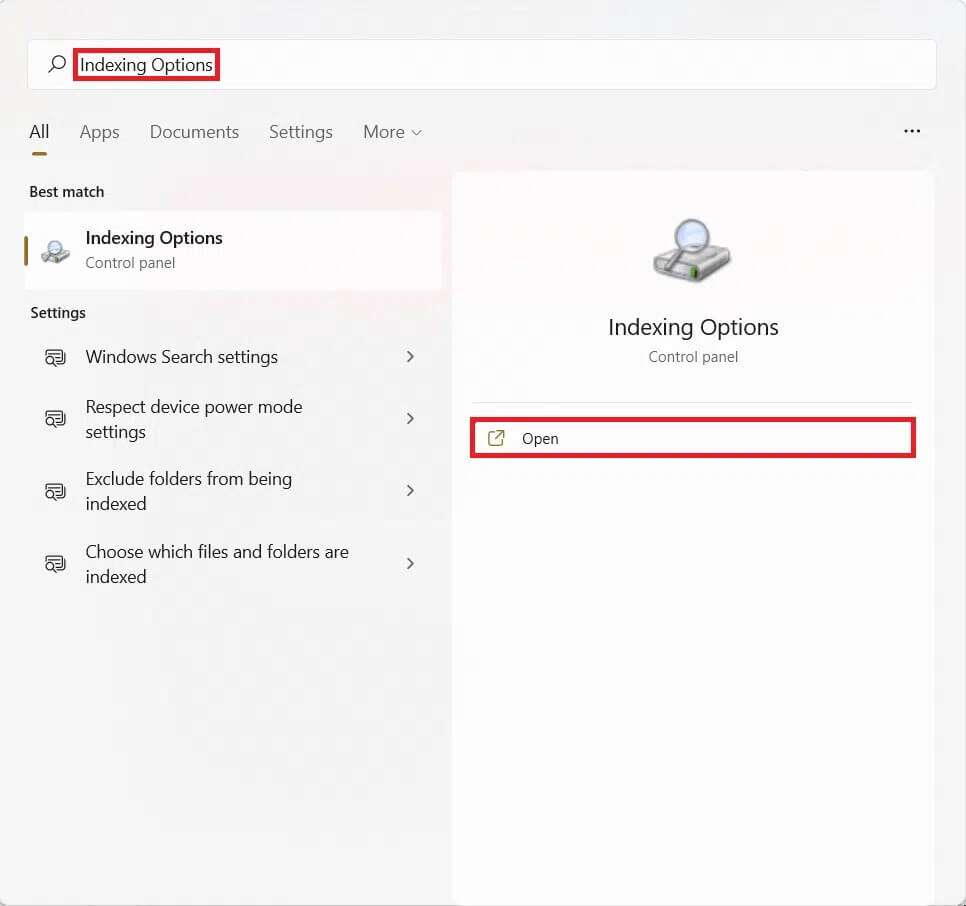Click Indexing Options title in preview pane

(x=693, y=327)
